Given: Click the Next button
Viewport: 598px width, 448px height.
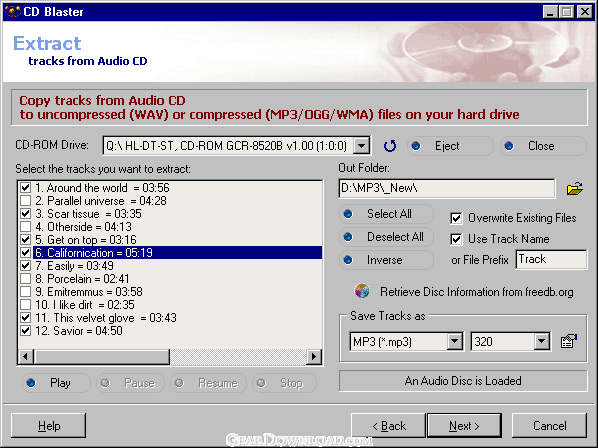Looking at the screenshot, I should (464, 426).
